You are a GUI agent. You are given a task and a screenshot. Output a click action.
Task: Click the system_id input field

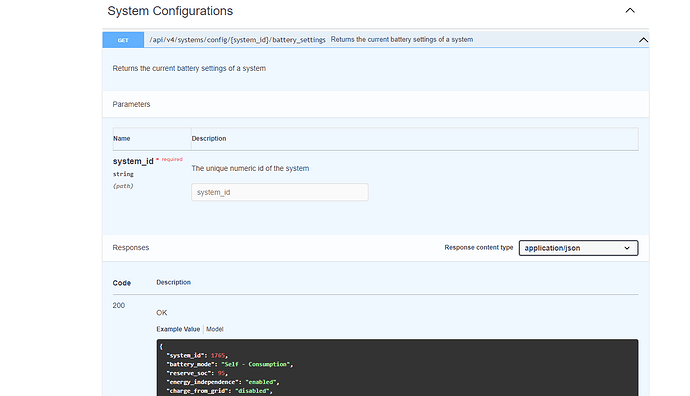pyautogui.click(x=280, y=192)
